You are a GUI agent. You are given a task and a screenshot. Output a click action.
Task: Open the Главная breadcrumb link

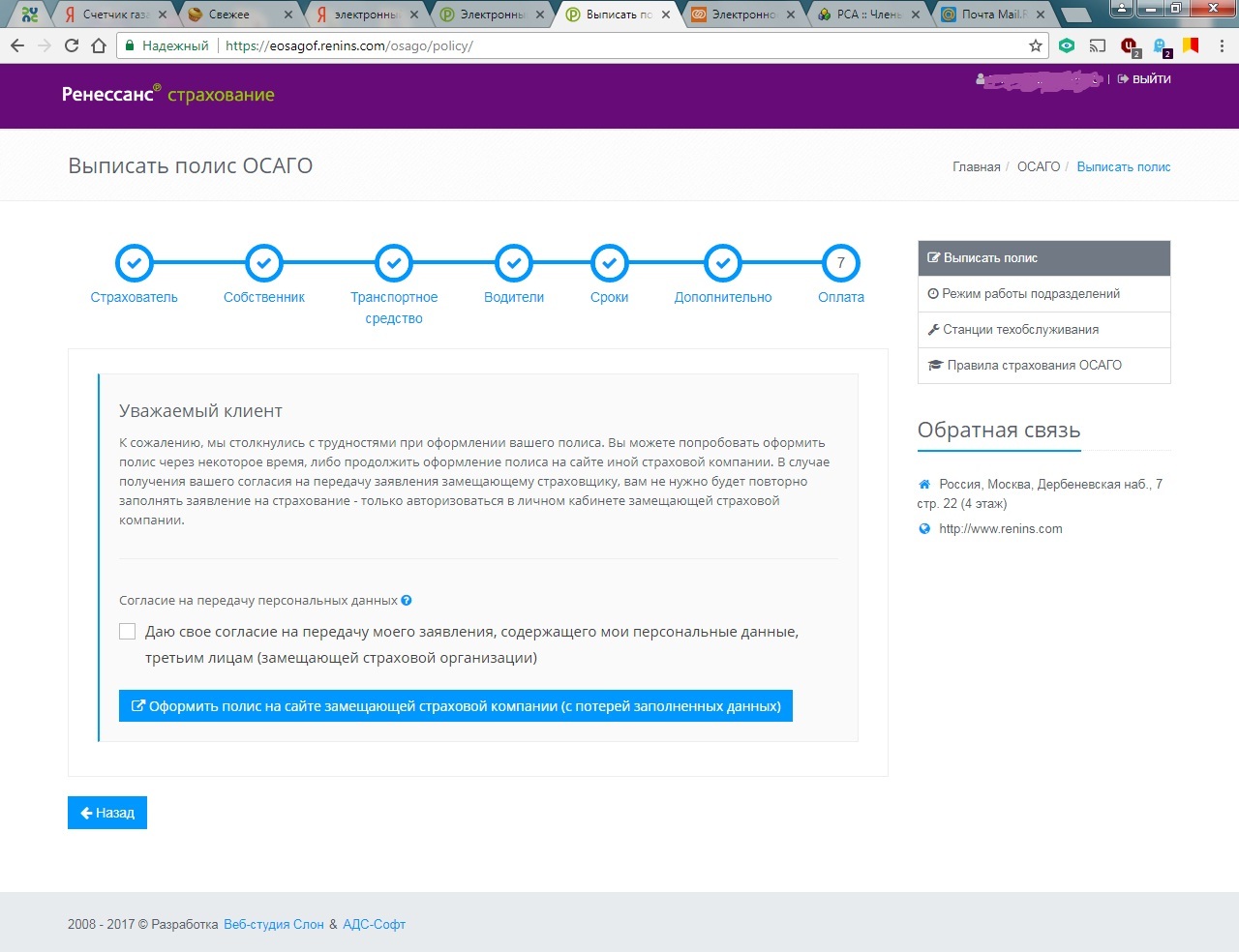pos(976,166)
